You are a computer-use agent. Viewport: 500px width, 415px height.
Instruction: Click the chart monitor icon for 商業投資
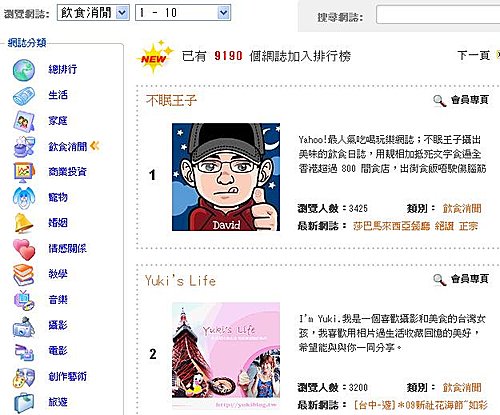click(x=24, y=172)
